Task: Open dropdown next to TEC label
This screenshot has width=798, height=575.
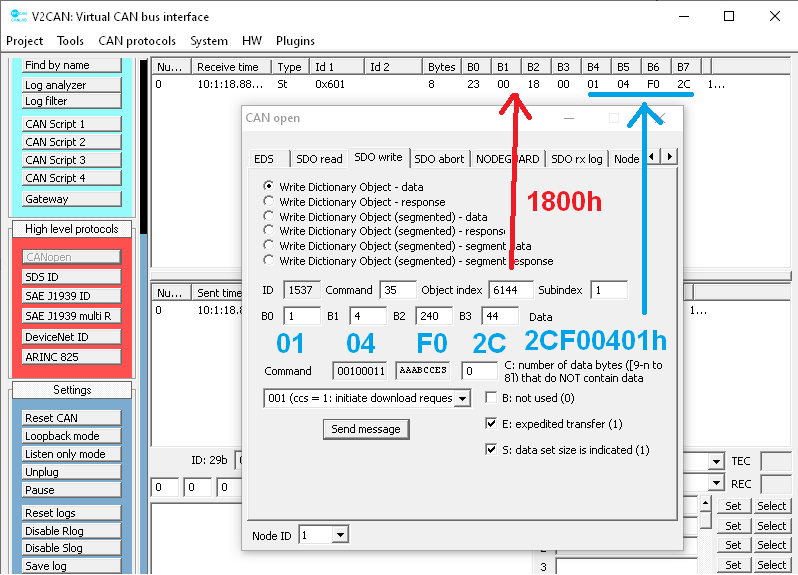Action: coord(716,462)
